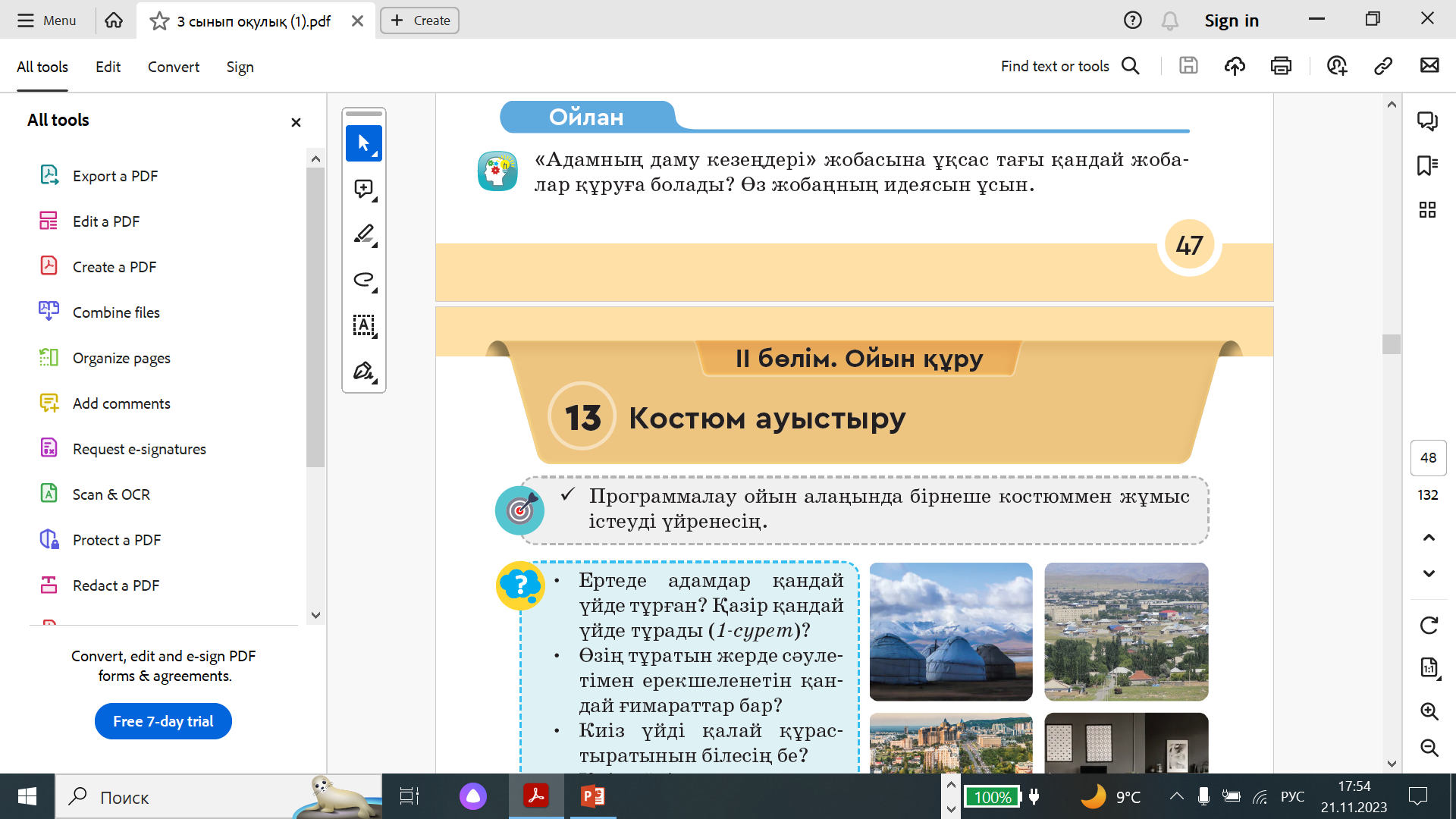The height and width of the screenshot is (819, 1456).
Task: Star the 3 сынып оқулық PDF tab
Action: [x=159, y=21]
